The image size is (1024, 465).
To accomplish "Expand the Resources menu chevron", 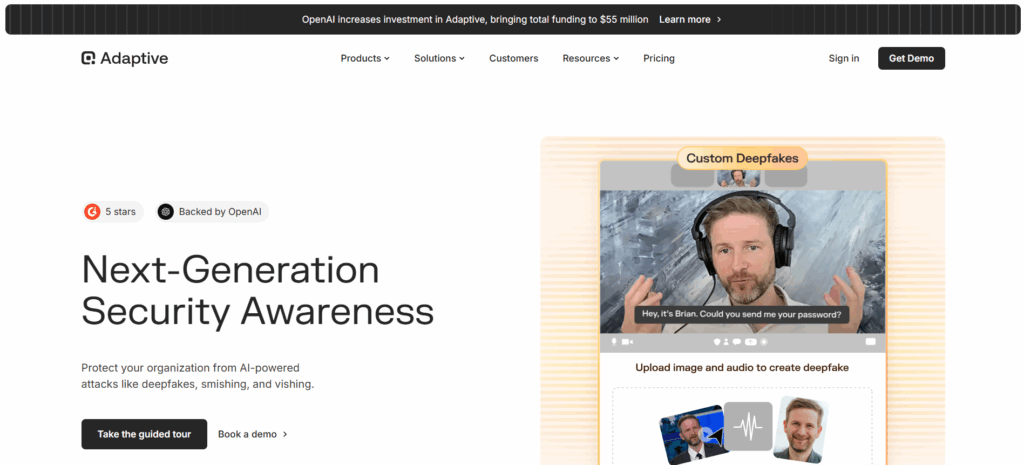I will (x=616, y=58).
